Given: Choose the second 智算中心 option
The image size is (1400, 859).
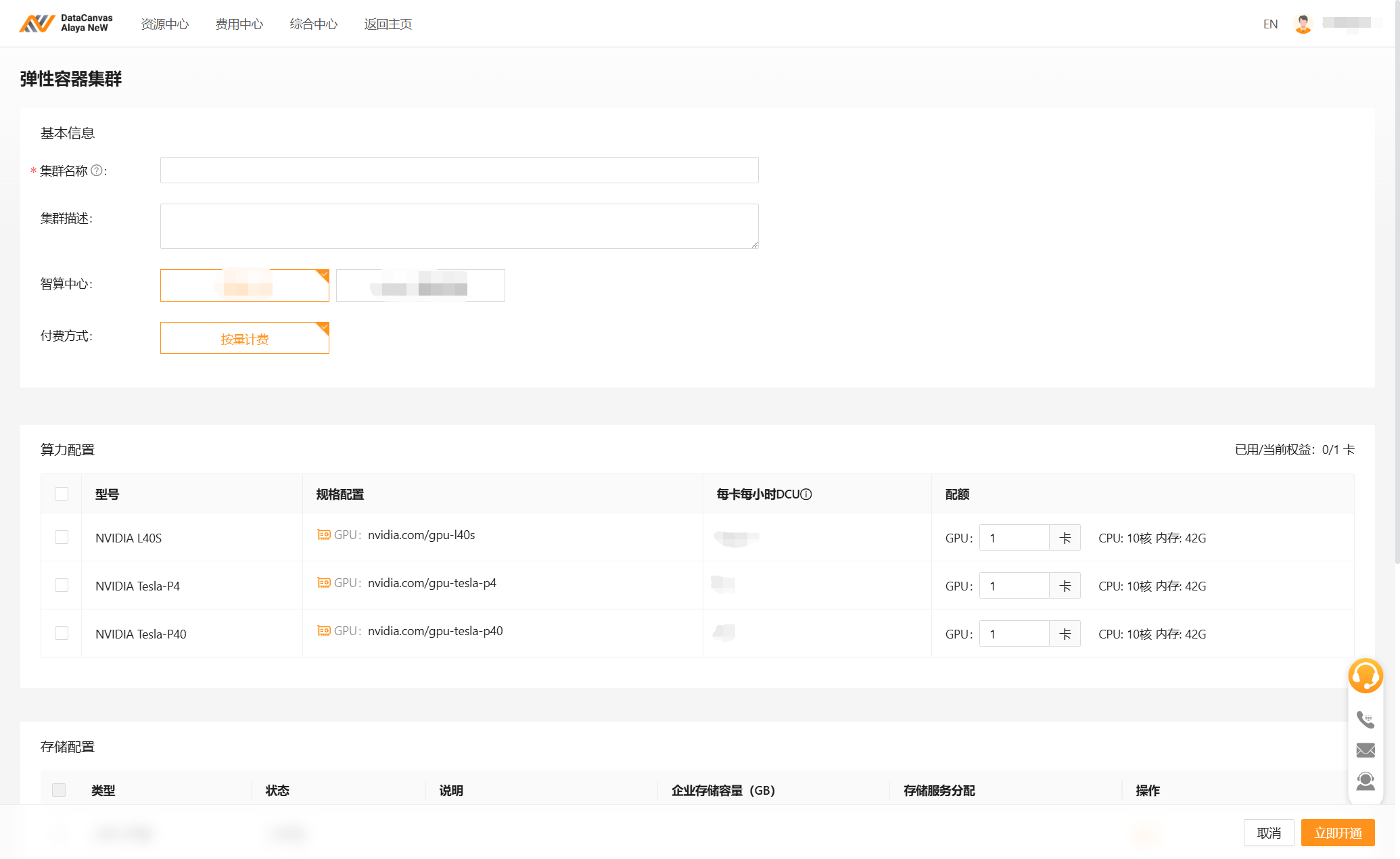Looking at the screenshot, I should pos(420,285).
